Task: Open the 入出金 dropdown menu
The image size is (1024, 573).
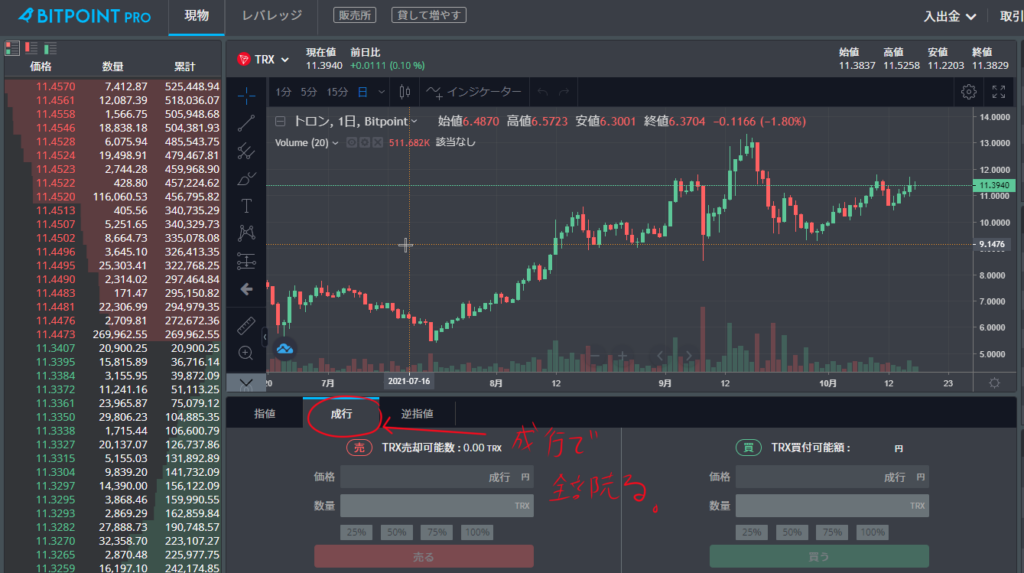Action: pos(950,16)
